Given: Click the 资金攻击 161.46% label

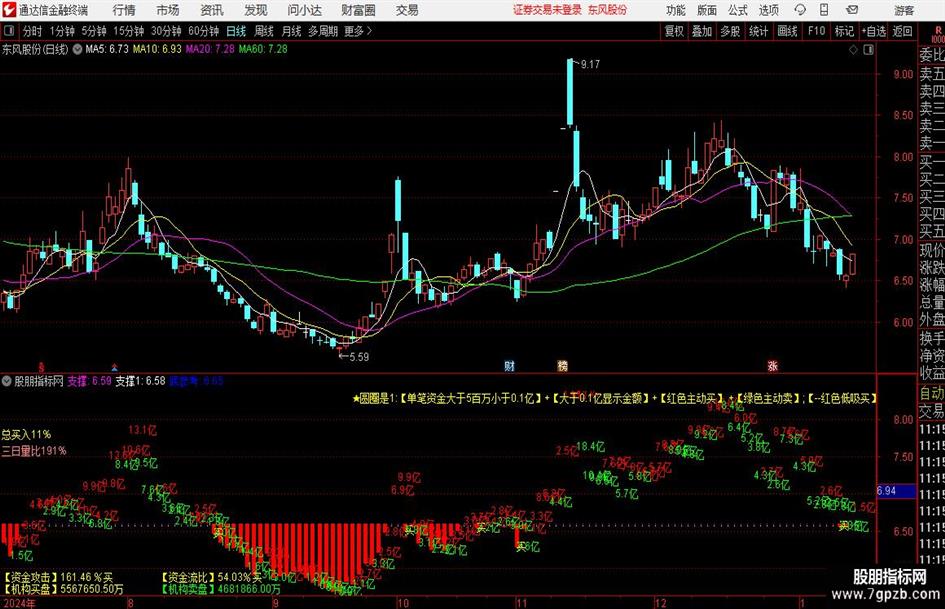Looking at the screenshot, I should pos(58,577).
